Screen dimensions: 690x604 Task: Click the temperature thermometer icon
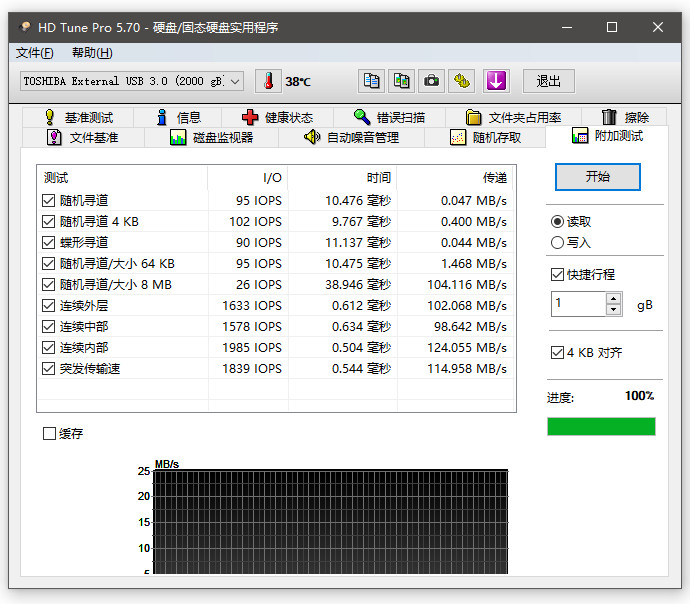click(269, 81)
